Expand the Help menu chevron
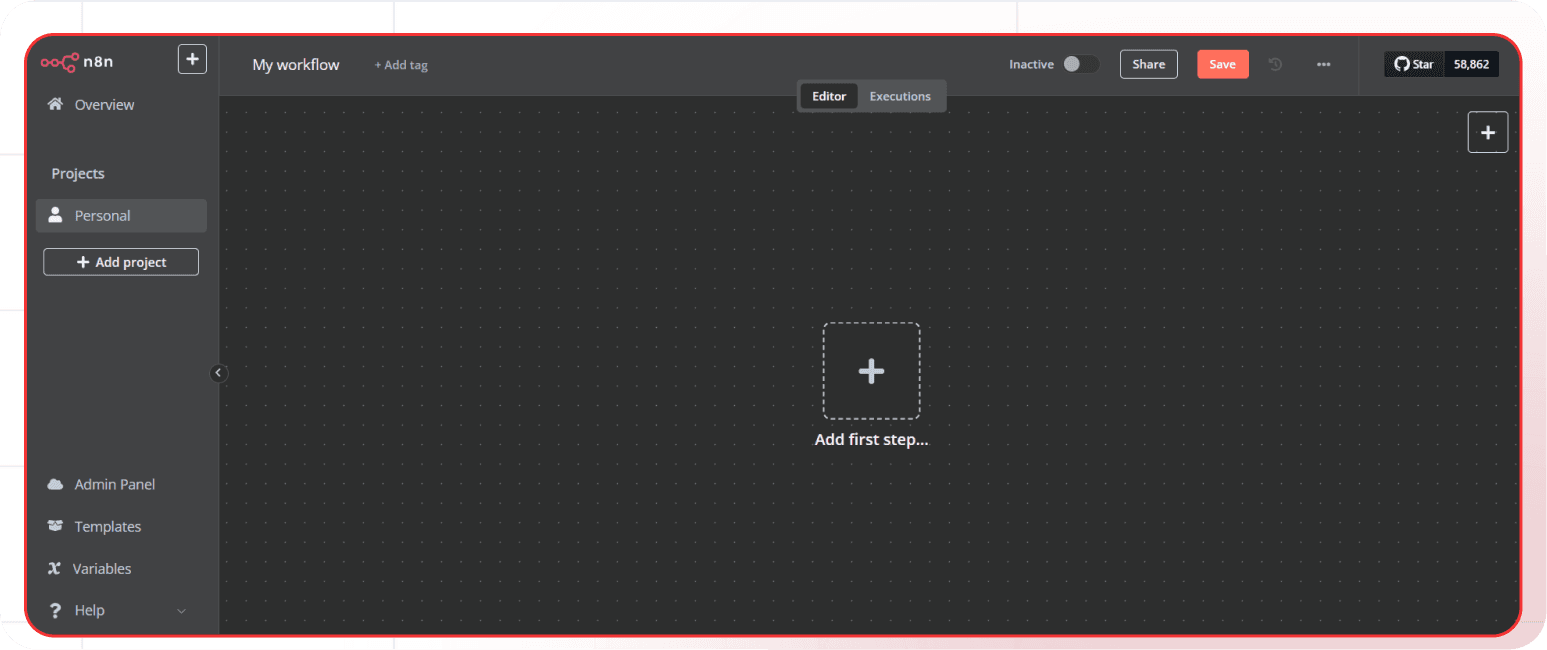 point(181,611)
